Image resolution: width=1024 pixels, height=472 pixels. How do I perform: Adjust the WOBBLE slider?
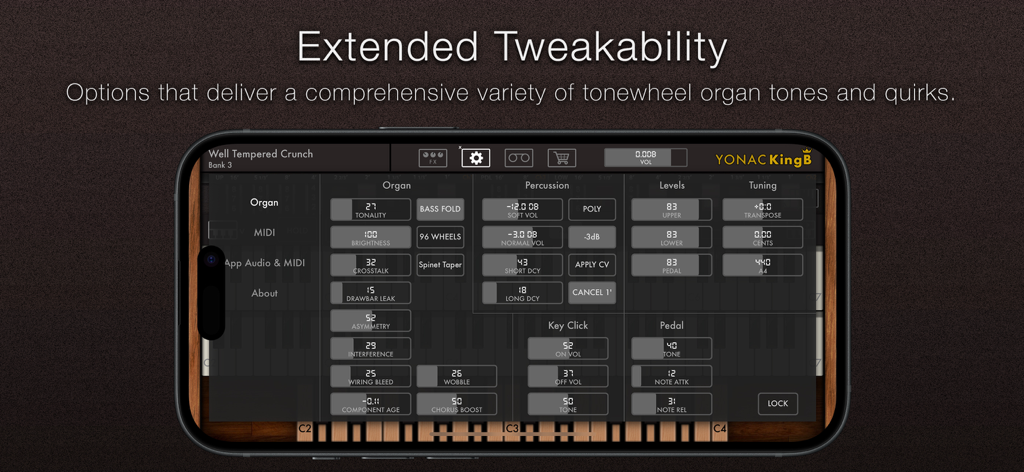pyautogui.click(x=456, y=376)
